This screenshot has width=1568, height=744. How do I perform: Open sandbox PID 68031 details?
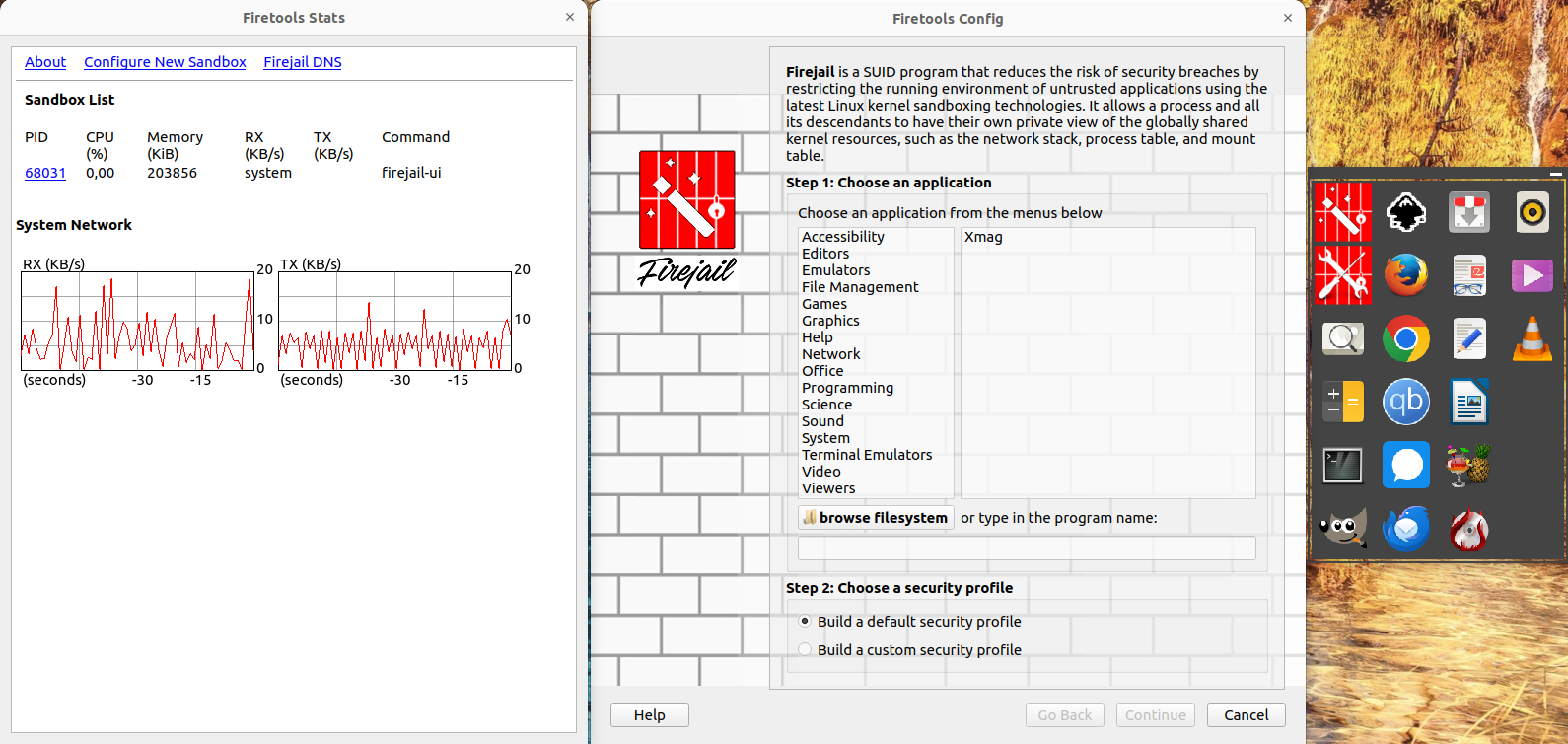point(45,173)
